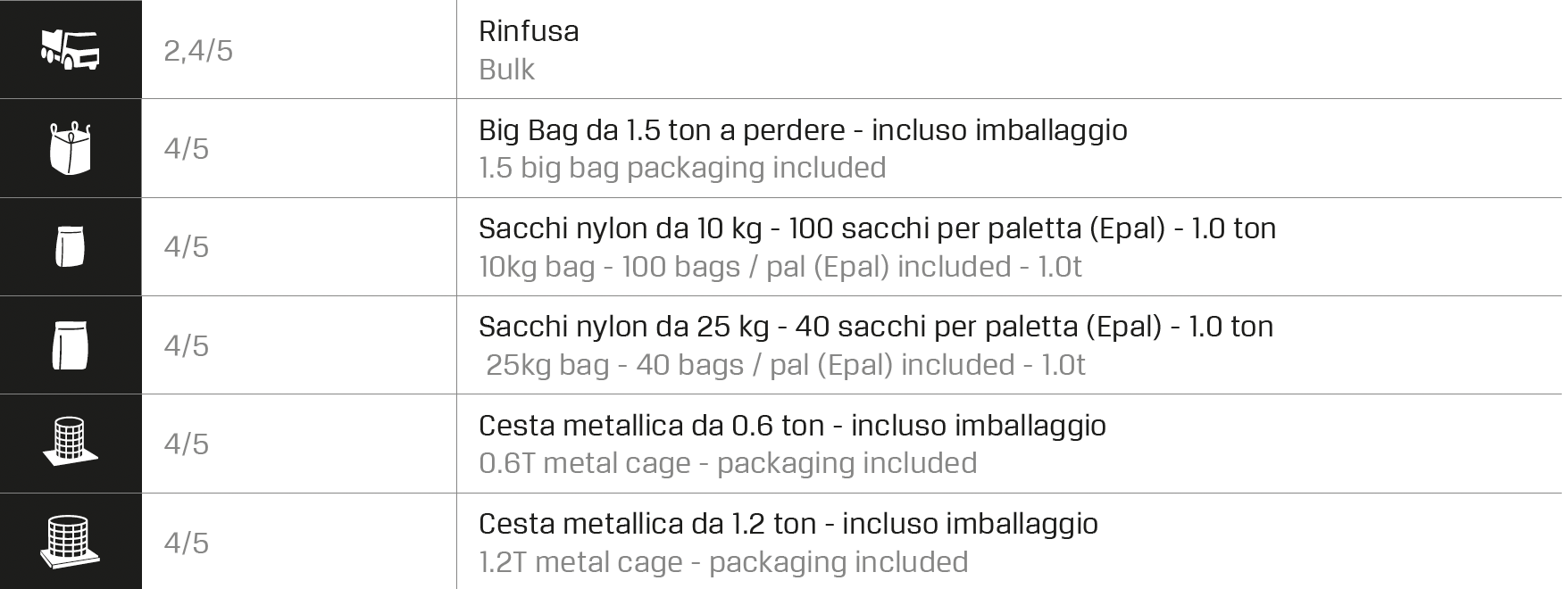Click the 25 kg nylon sack icon
1568x589 pixels.
click(71, 345)
